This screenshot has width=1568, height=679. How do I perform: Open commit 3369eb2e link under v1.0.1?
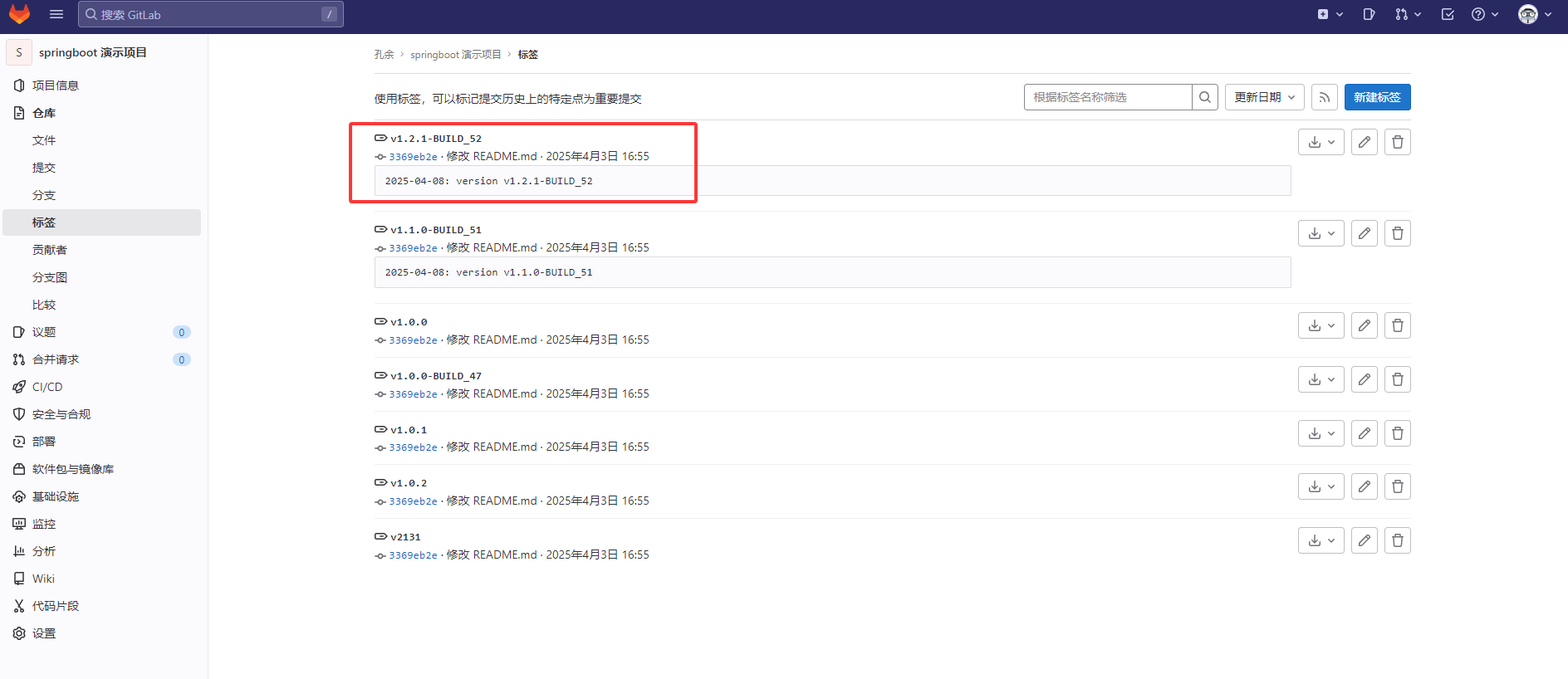coord(413,447)
